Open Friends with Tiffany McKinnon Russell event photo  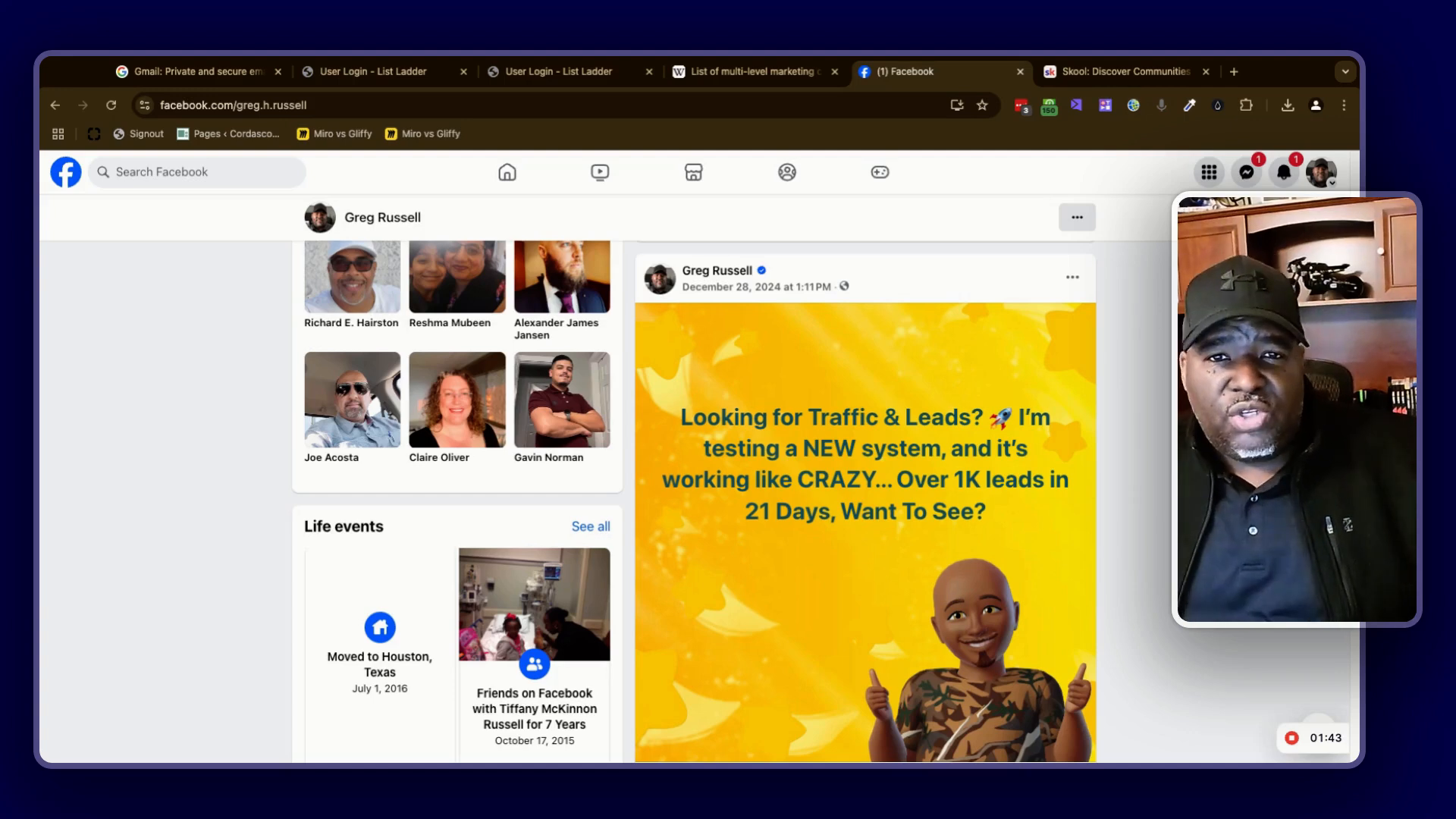tap(535, 604)
